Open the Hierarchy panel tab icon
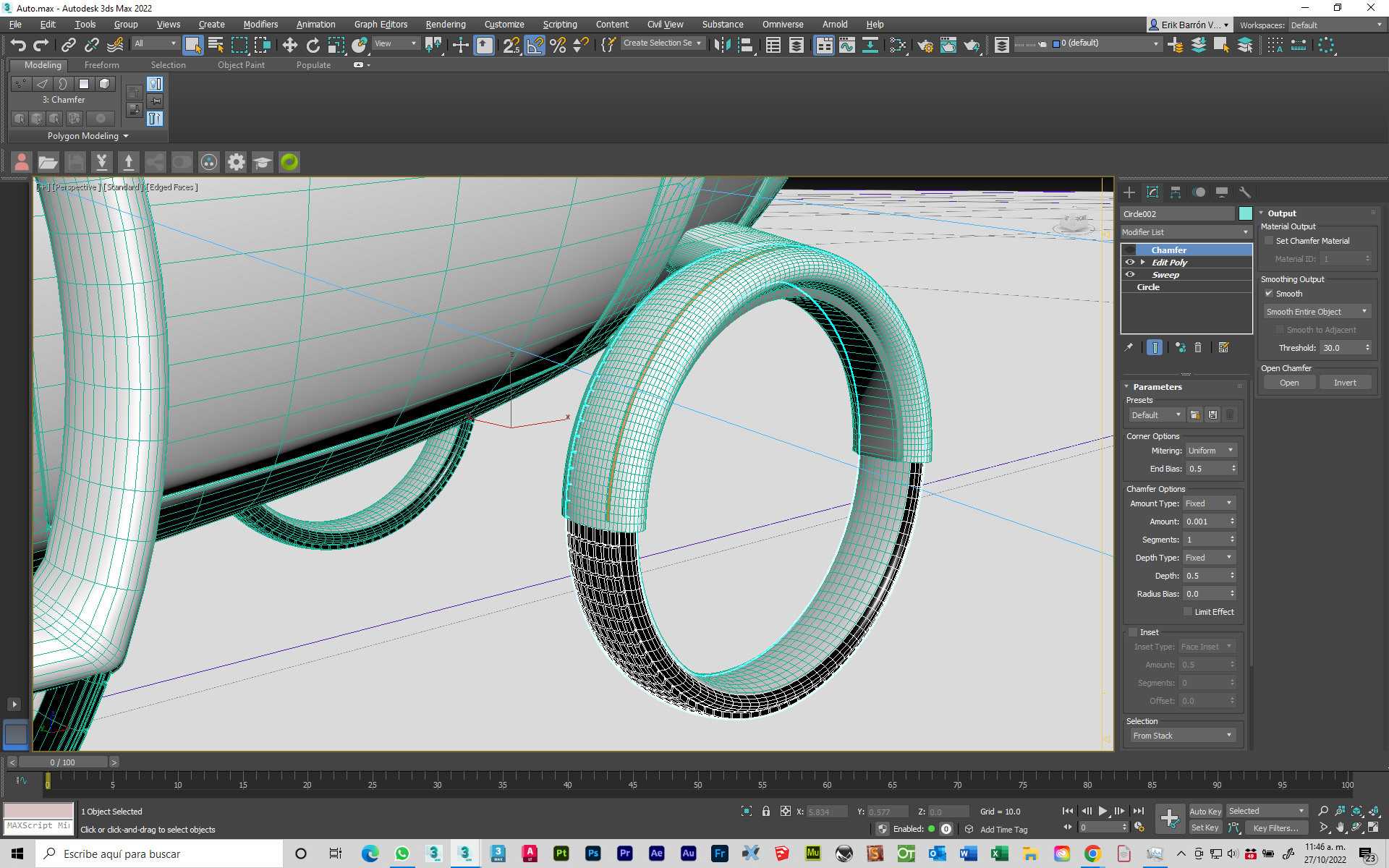 (1176, 192)
